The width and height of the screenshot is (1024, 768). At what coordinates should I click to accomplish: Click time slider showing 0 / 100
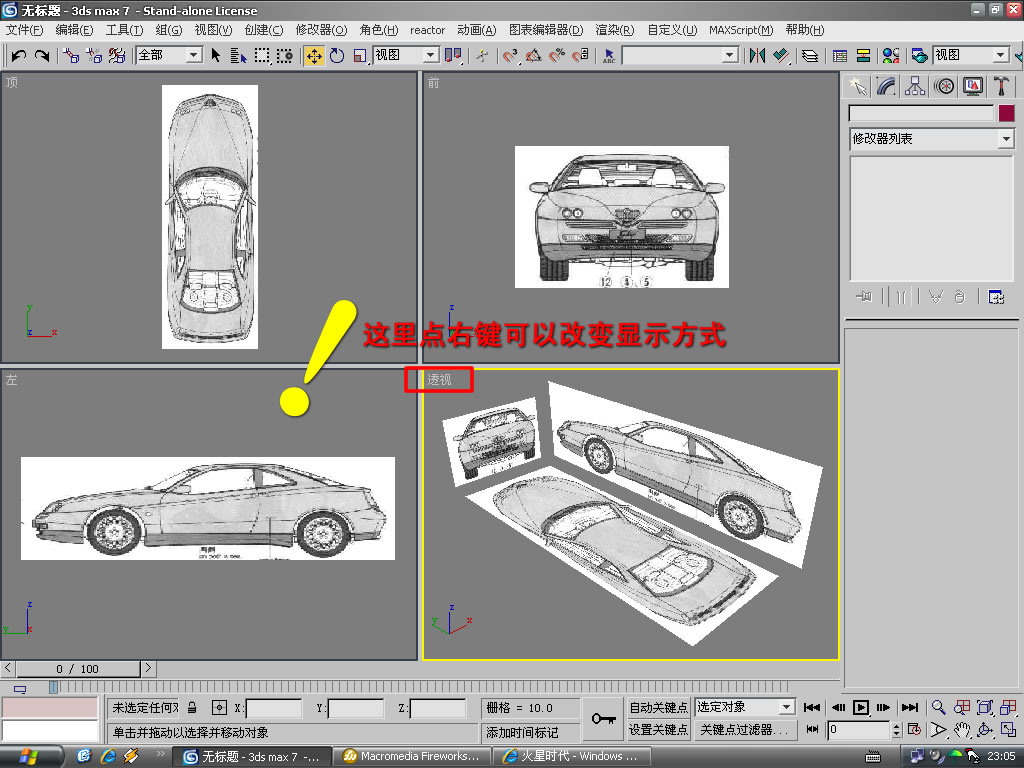pyautogui.click(x=78, y=669)
